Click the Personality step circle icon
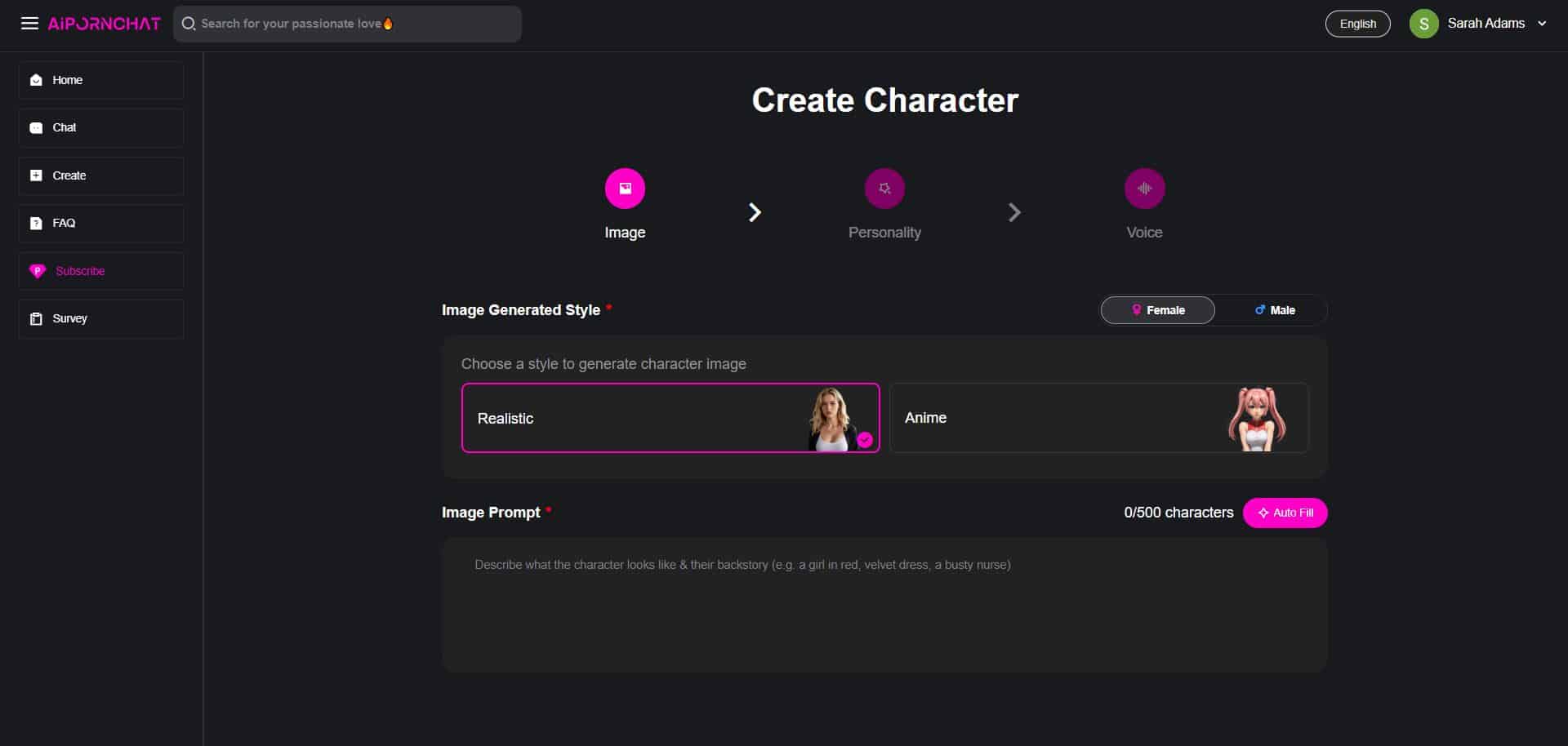Screen dimensions: 1568x746 point(884,189)
